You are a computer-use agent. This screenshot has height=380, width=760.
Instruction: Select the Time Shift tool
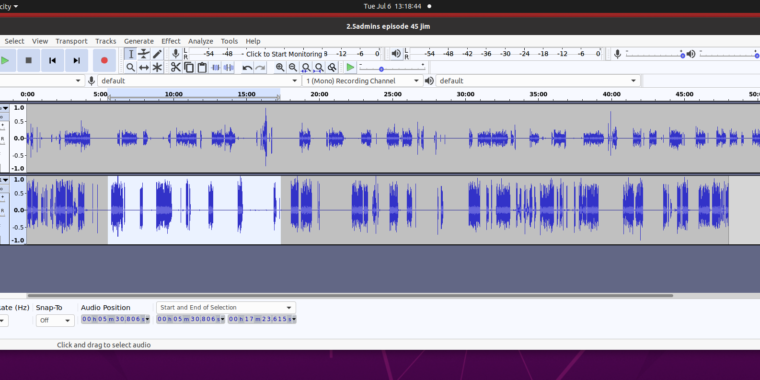pos(143,67)
